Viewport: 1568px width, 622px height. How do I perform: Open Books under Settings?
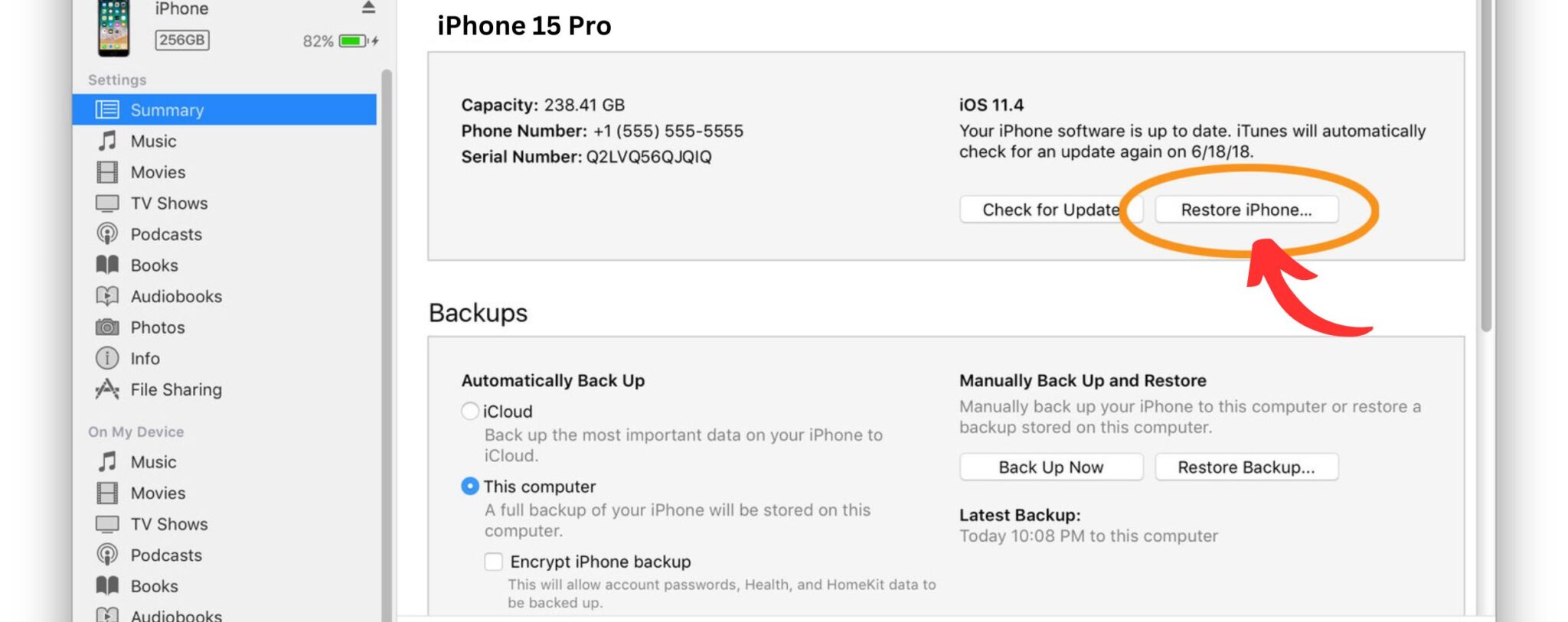(x=107, y=265)
